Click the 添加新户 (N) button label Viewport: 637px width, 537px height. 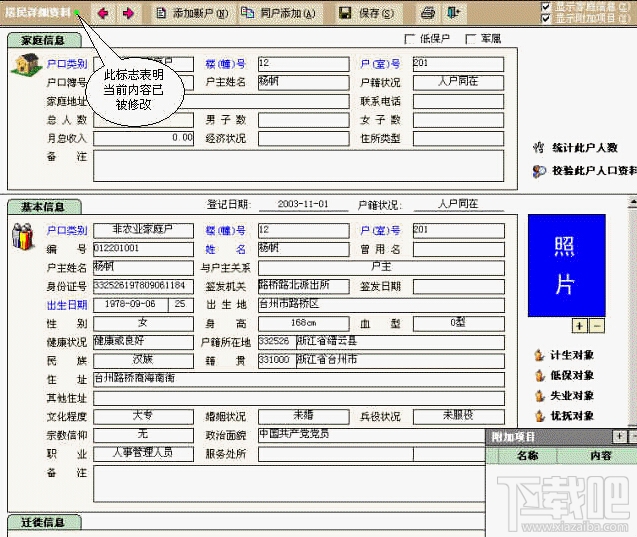coord(201,13)
